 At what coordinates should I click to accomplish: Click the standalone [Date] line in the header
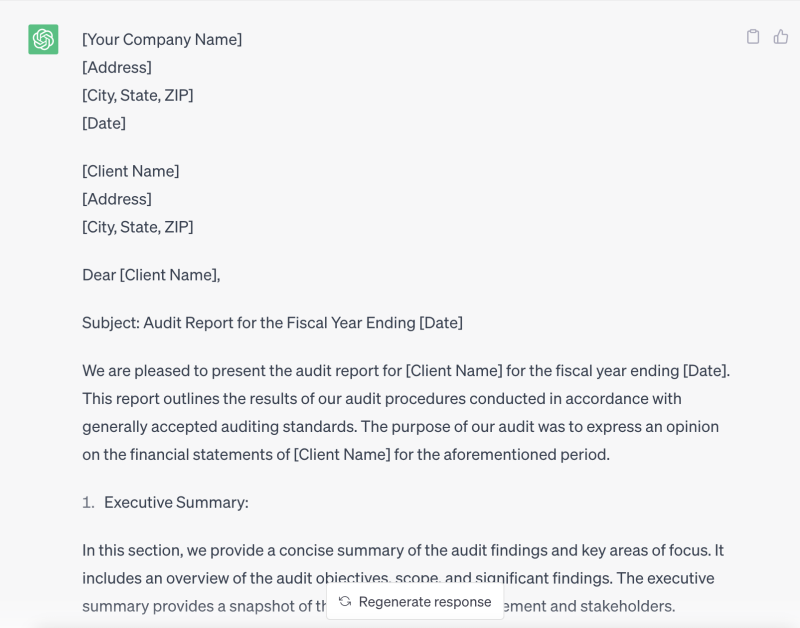(x=104, y=123)
